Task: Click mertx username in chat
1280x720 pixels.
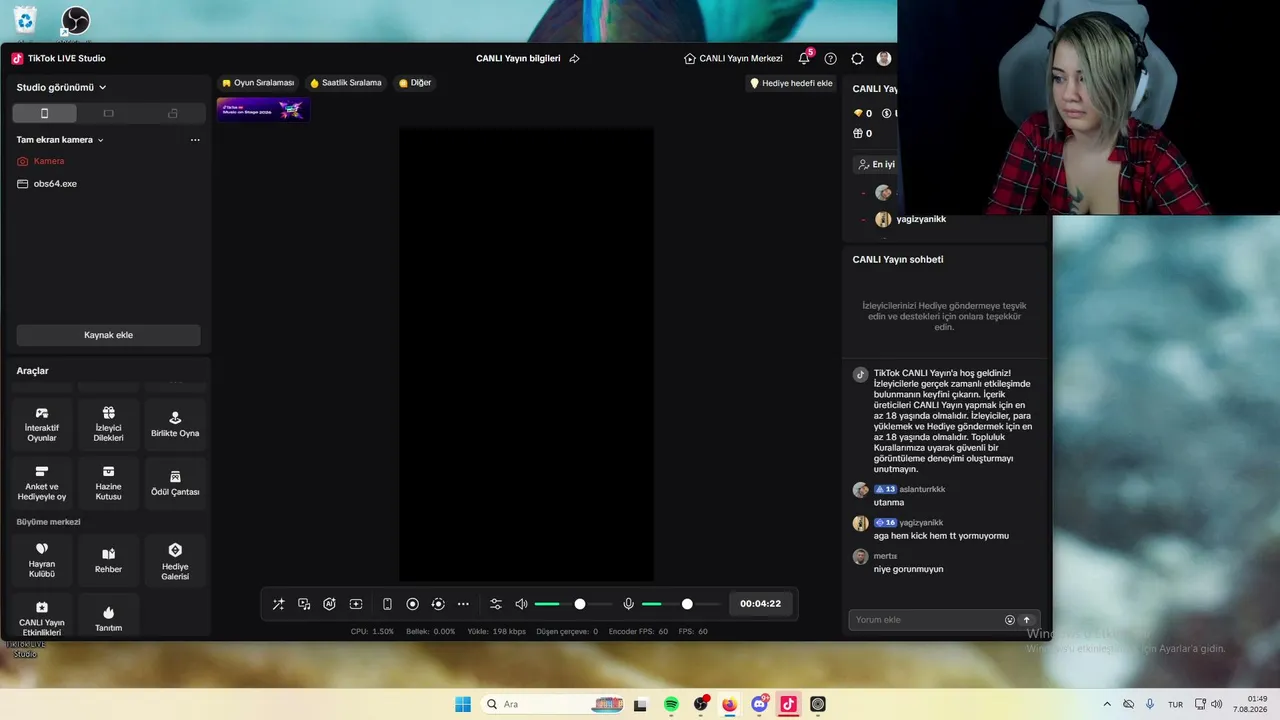Action: pyautogui.click(x=885, y=556)
